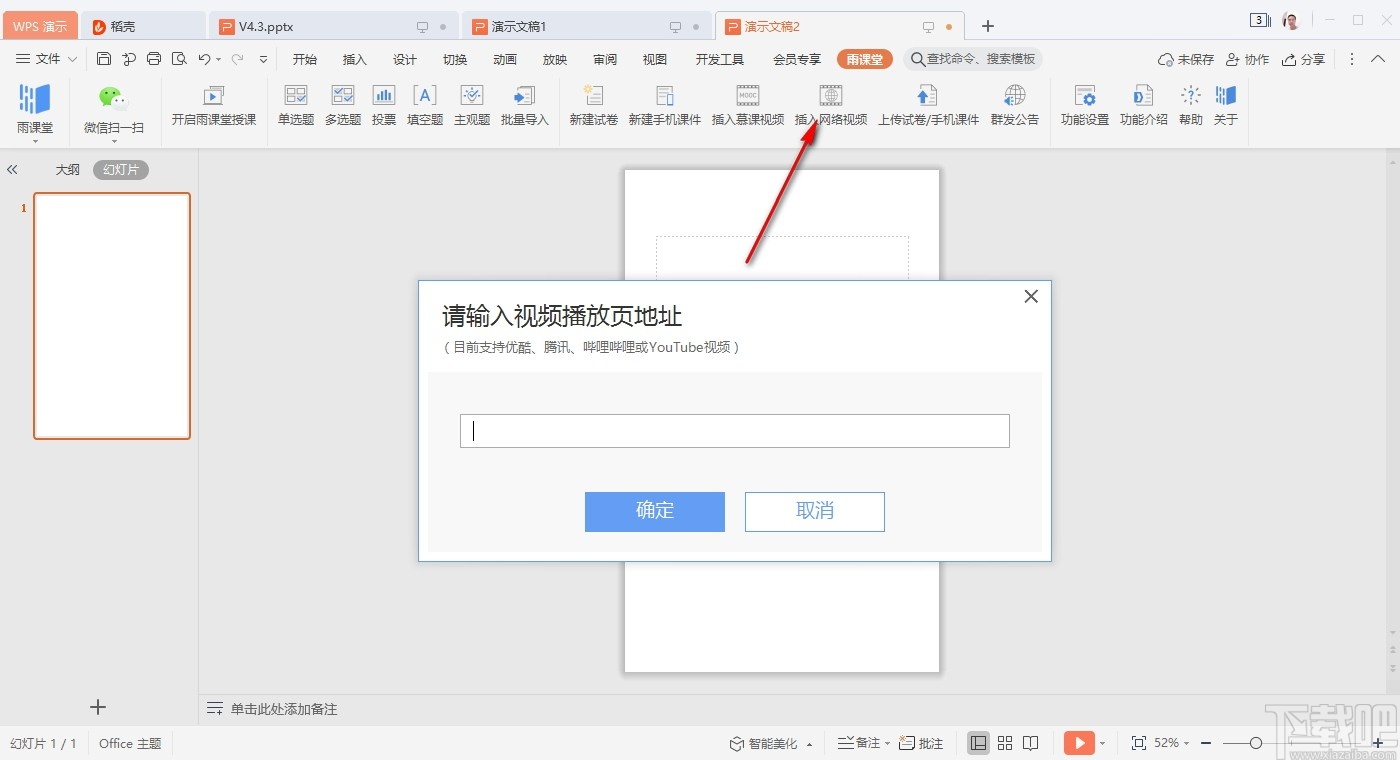Open slideshow play options dropdown arrow
The image size is (1400, 760).
pos(1103,744)
